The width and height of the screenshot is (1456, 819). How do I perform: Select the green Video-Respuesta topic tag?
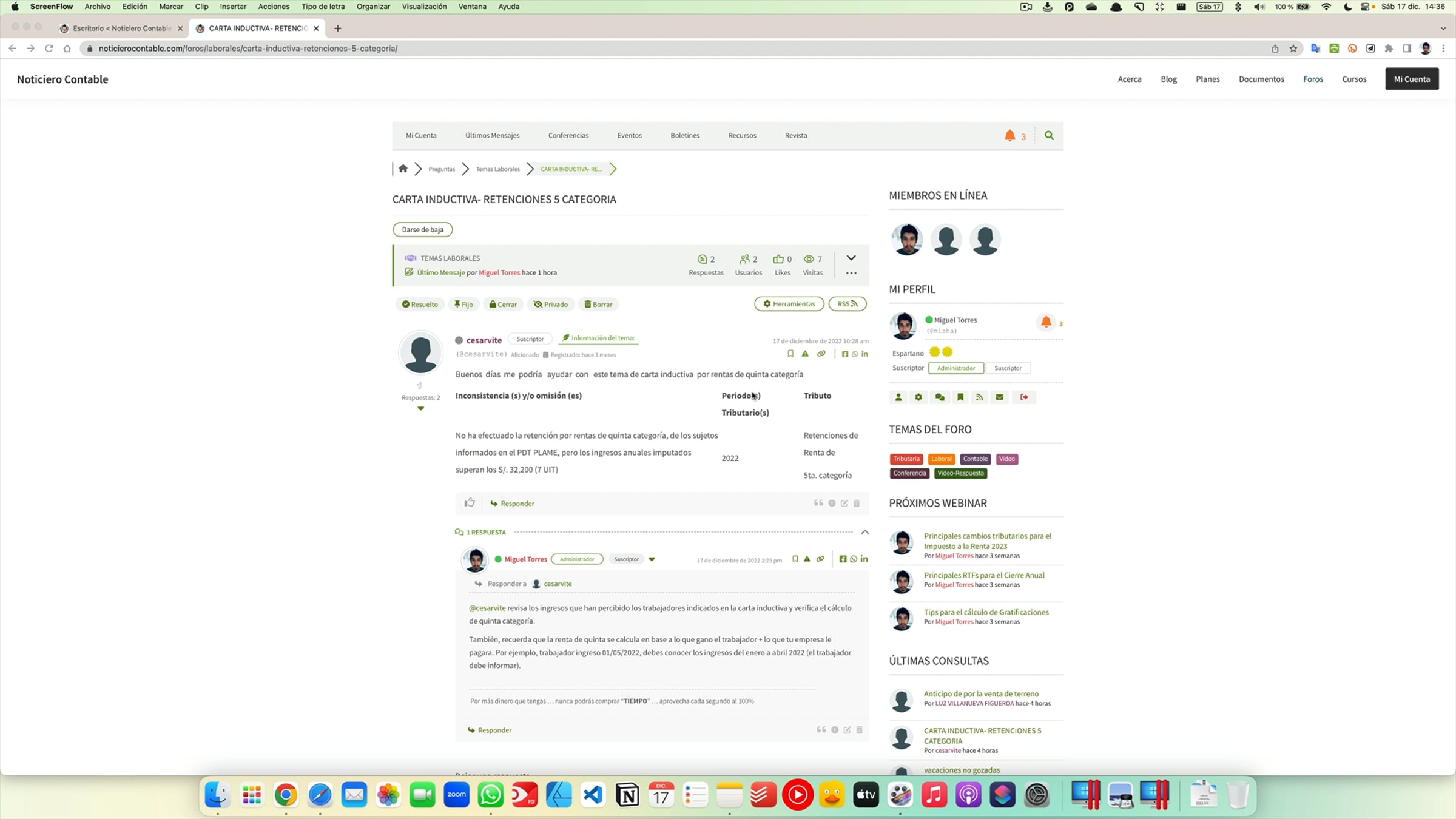tap(960, 473)
